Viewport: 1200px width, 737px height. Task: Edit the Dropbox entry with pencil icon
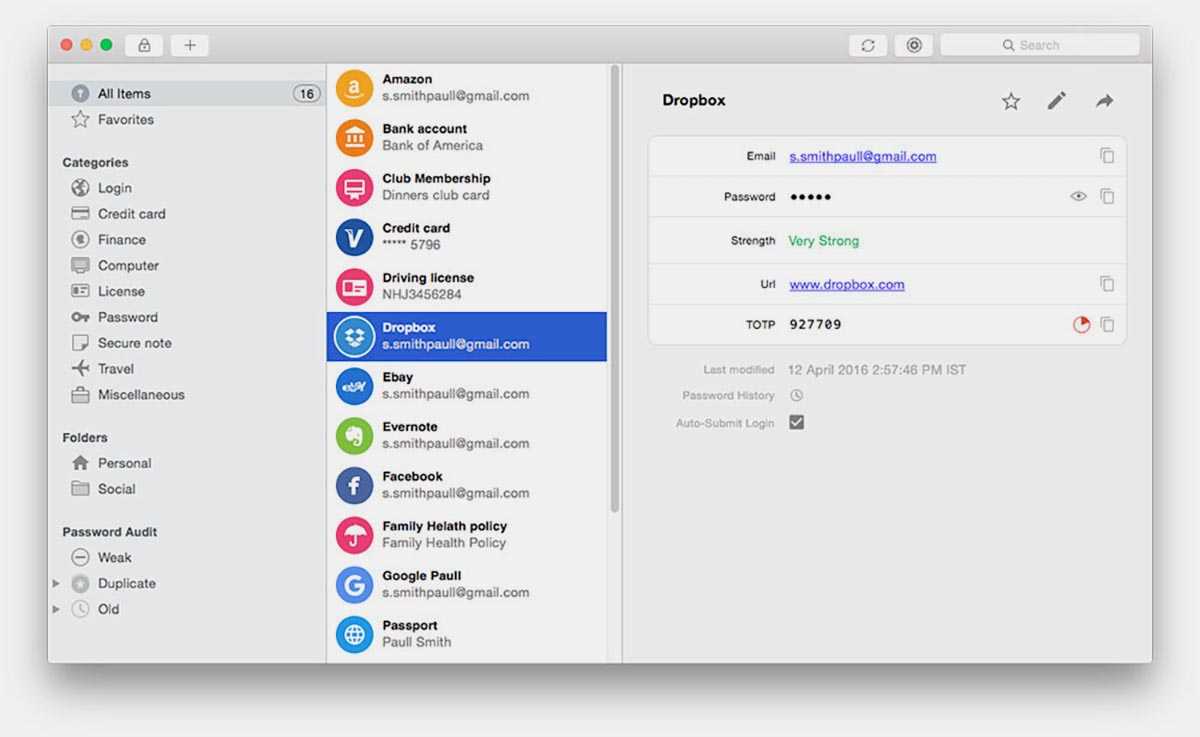[1057, 101]
